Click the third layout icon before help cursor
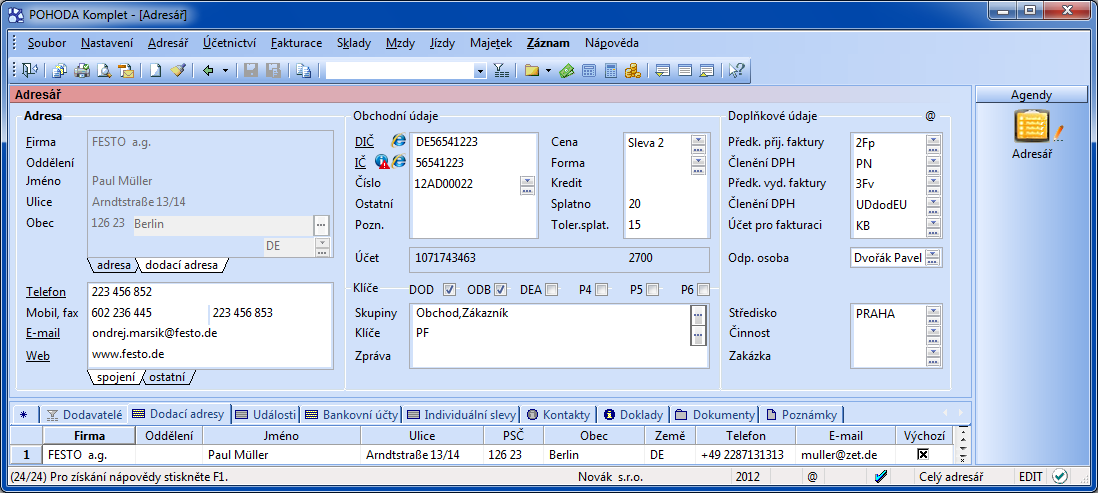 point(707,70)
